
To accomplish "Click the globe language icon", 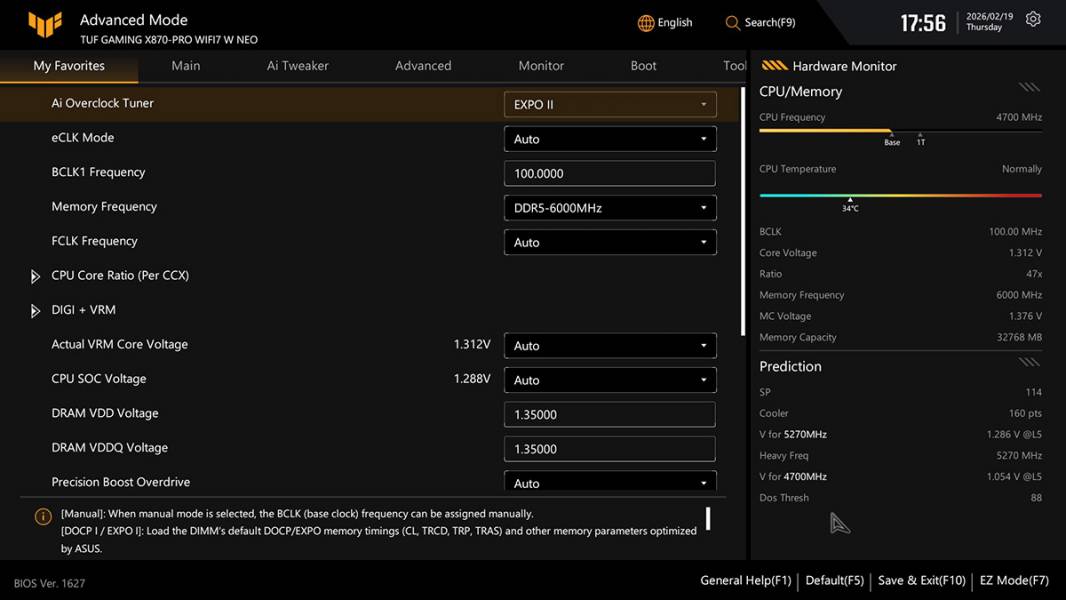I will point(646,23).
